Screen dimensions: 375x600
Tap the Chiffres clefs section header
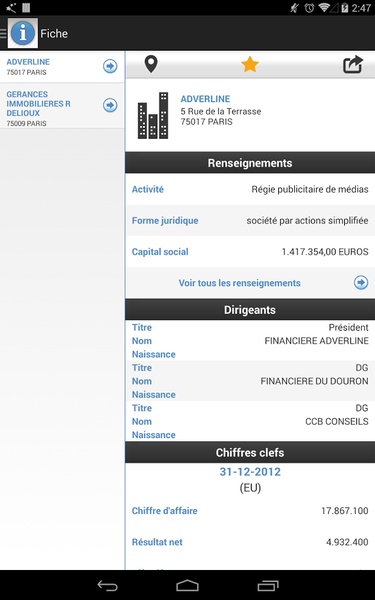point(250,453)
